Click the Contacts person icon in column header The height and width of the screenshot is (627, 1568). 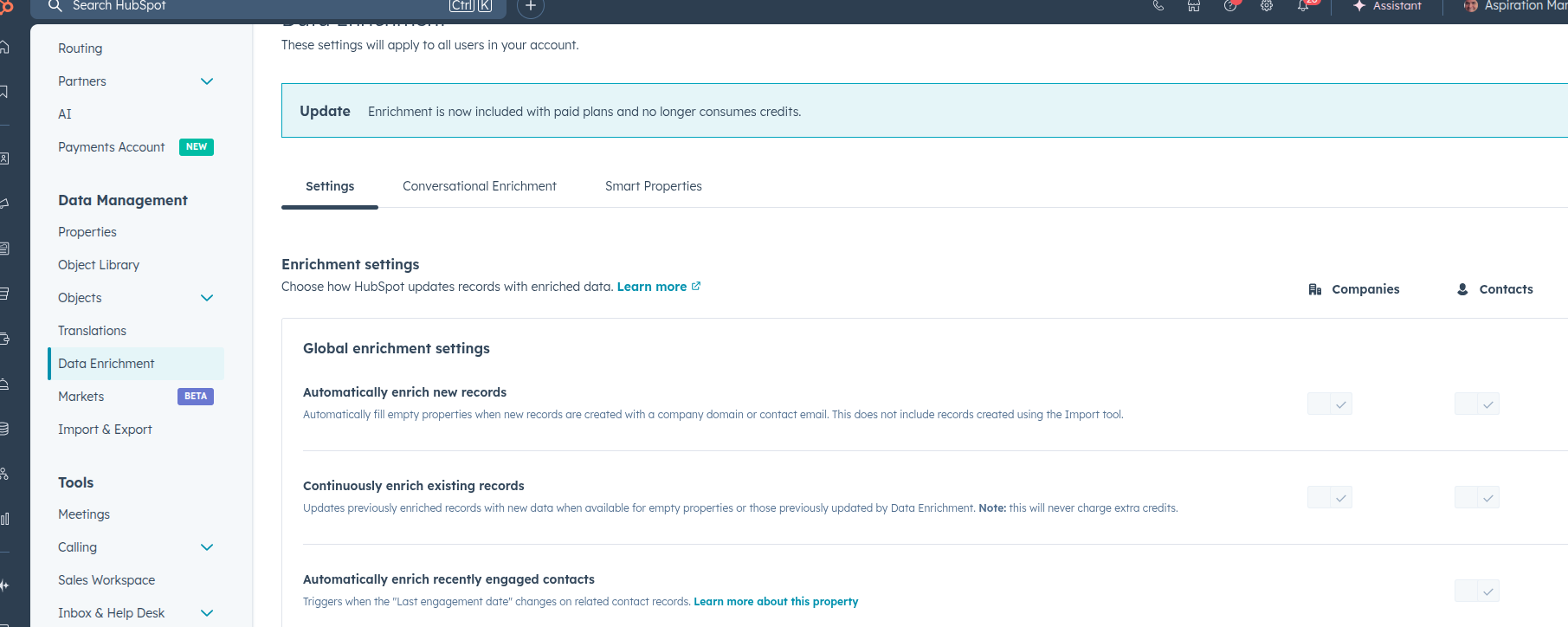point(1462,289)
